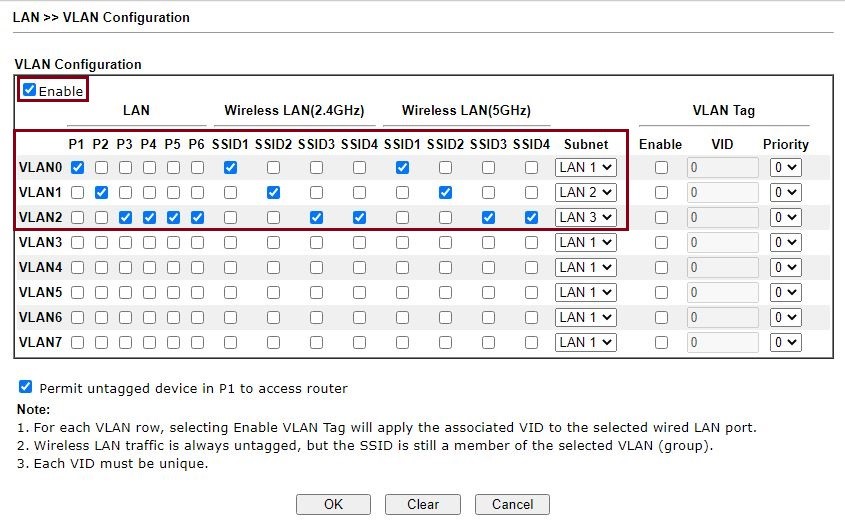Click the Clear button
Image resolution: width=845 pixels, height=520 pixels.
tap(423, 504)
